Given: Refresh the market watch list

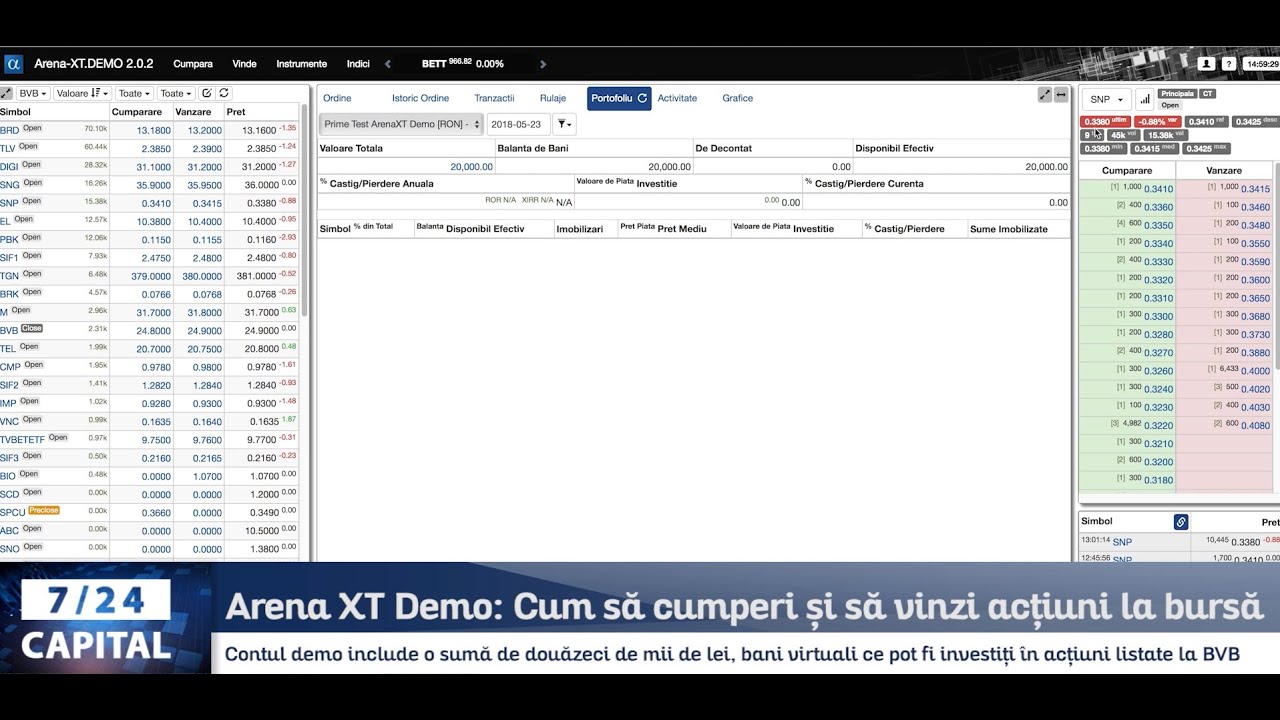Looking at the screenshot, I should [x=224, y=93].
